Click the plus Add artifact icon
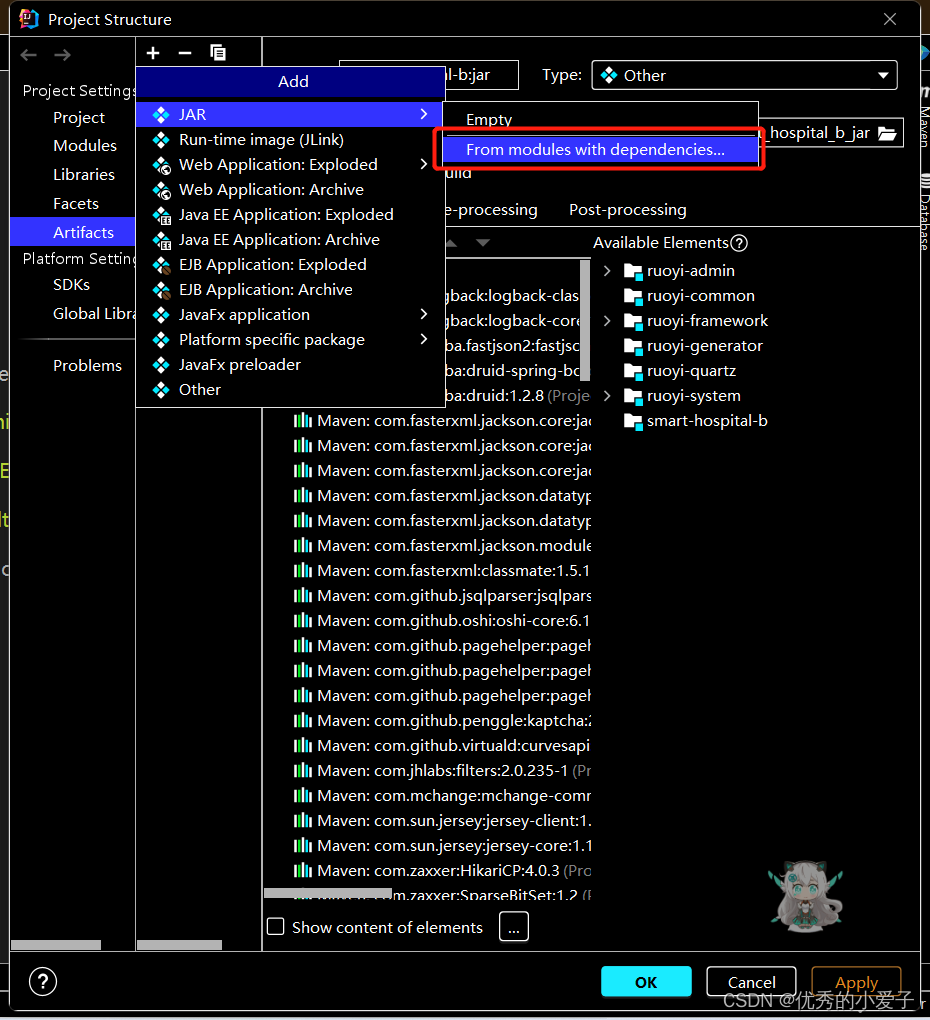This screenshot has height=1020, width=930. (x=153, y=53)
